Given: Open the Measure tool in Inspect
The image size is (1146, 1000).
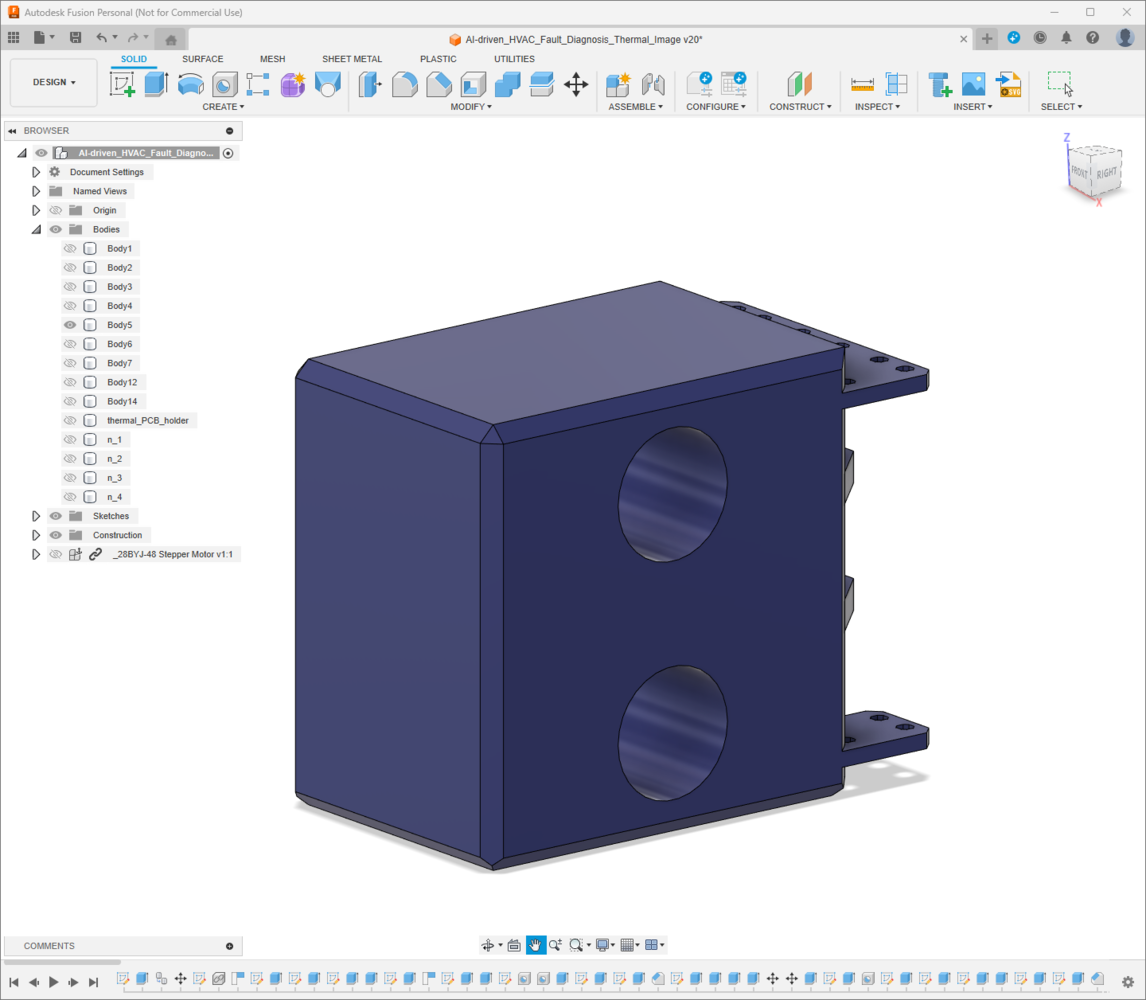Looking at the screenshot, I should click(x=862, y=85).
